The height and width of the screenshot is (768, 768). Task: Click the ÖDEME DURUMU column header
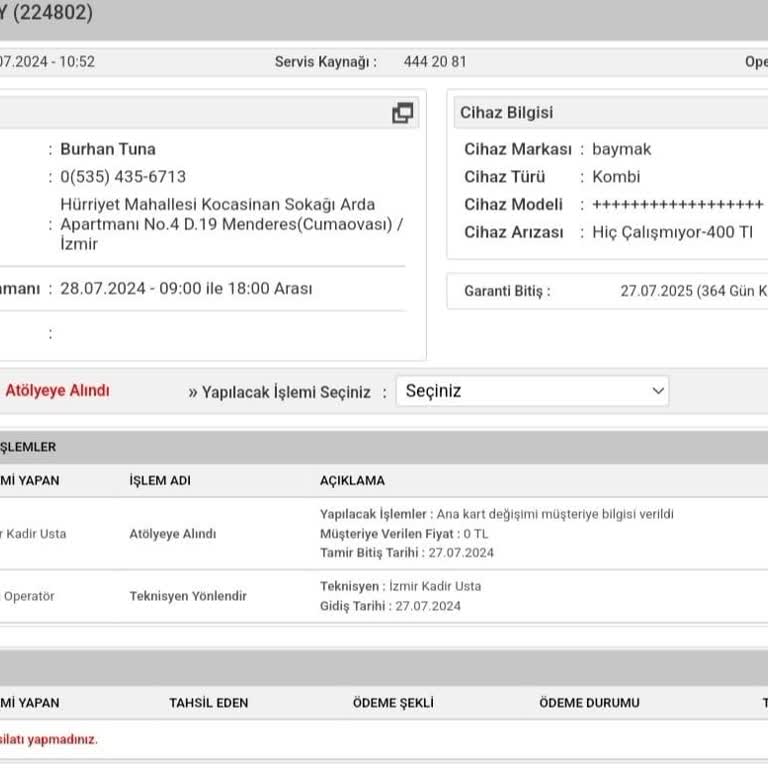click(x=589, y=703)
